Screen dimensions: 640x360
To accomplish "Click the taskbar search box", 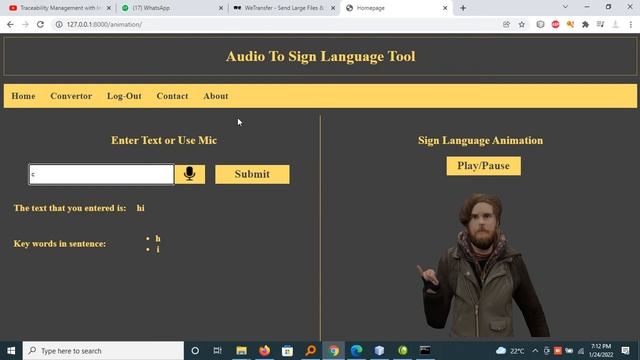I will pos(103,351).
